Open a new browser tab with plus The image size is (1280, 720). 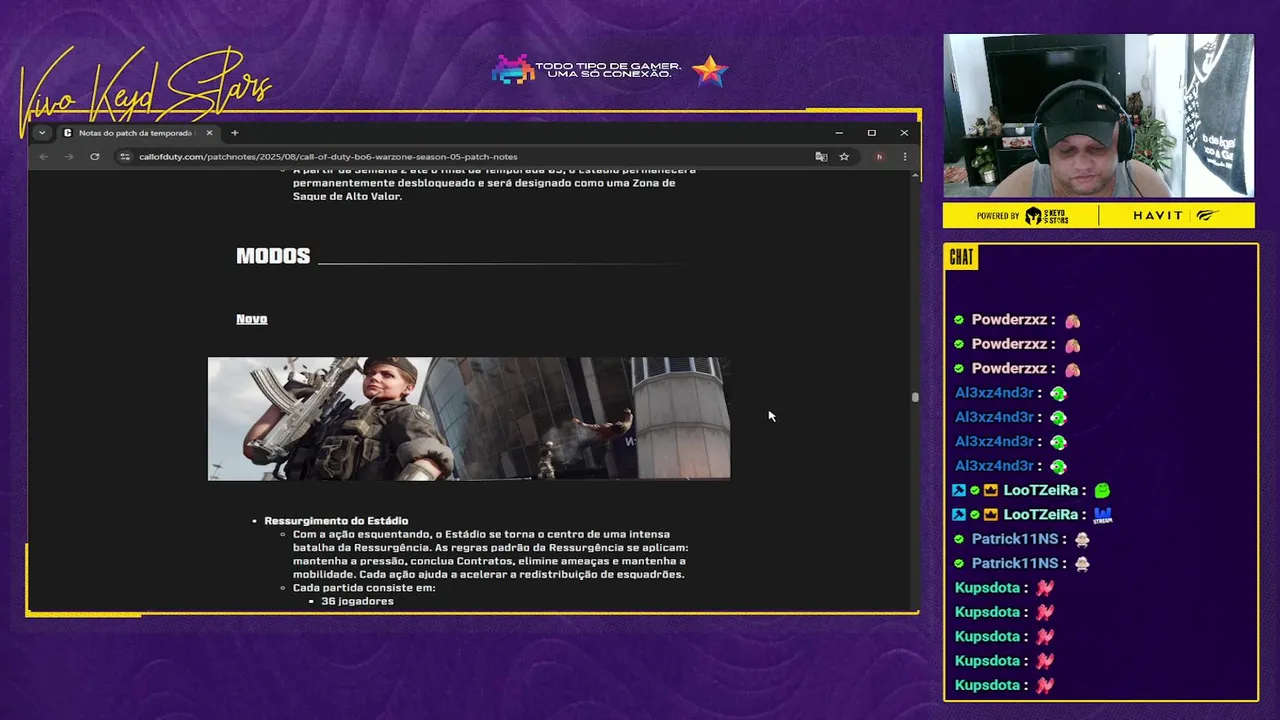pyautogui.click(x=235, y=133)
